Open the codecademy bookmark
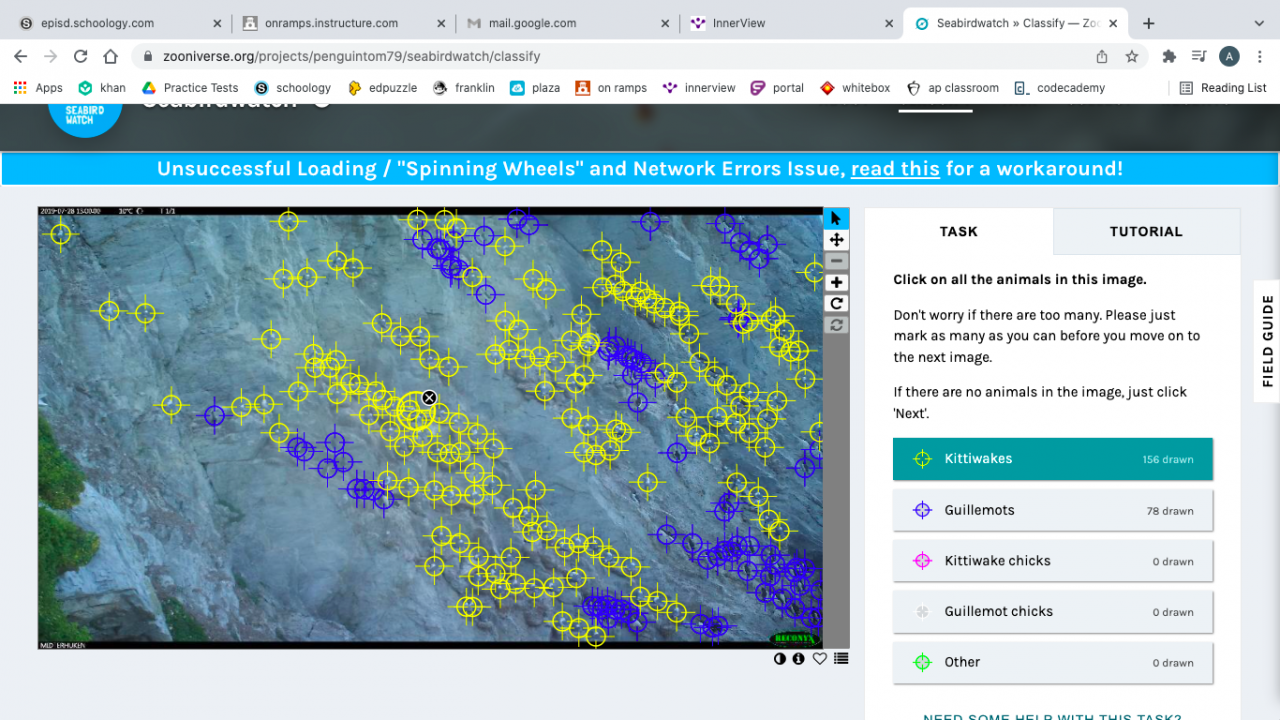Screen dimensions: 1280x720 point(1059,88)
